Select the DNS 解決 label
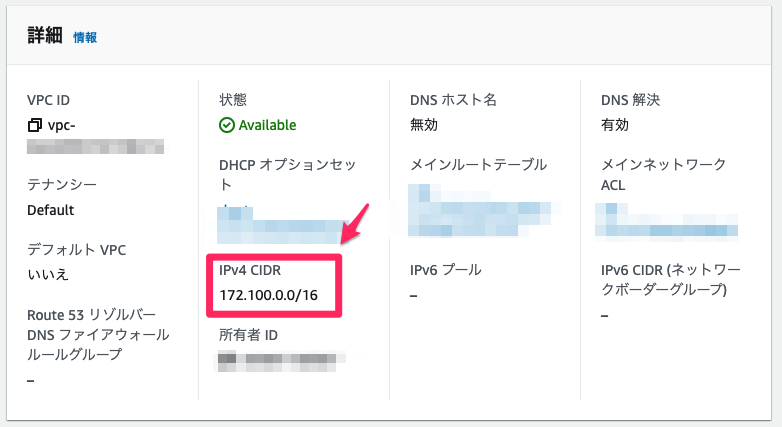 (x=630, y=100)
